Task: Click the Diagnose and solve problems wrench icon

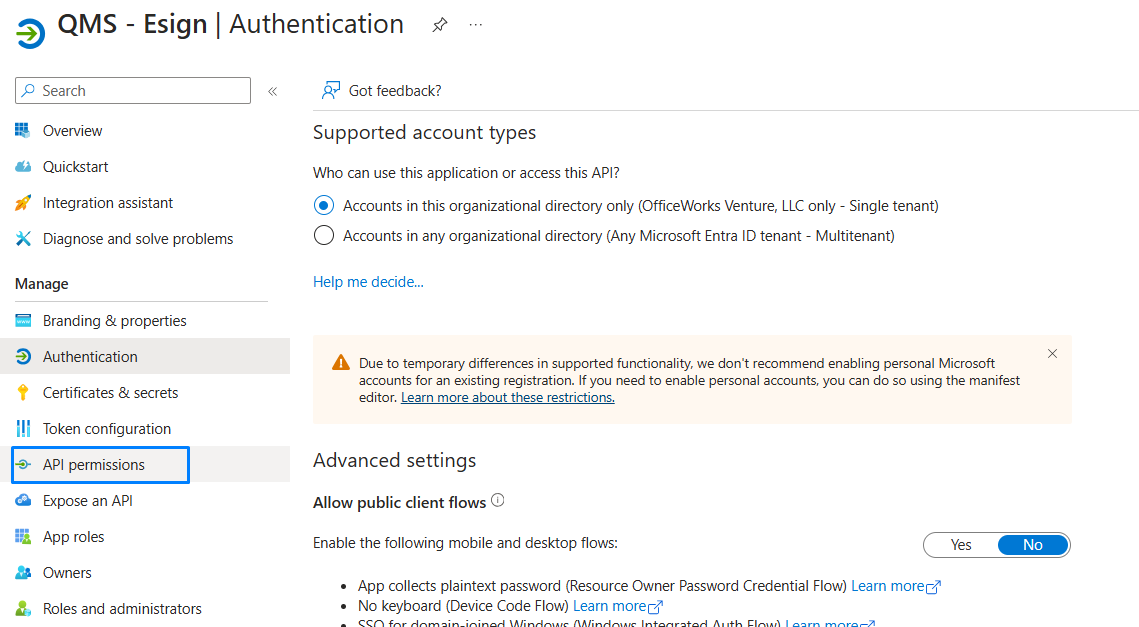Action: pos(23,238)
